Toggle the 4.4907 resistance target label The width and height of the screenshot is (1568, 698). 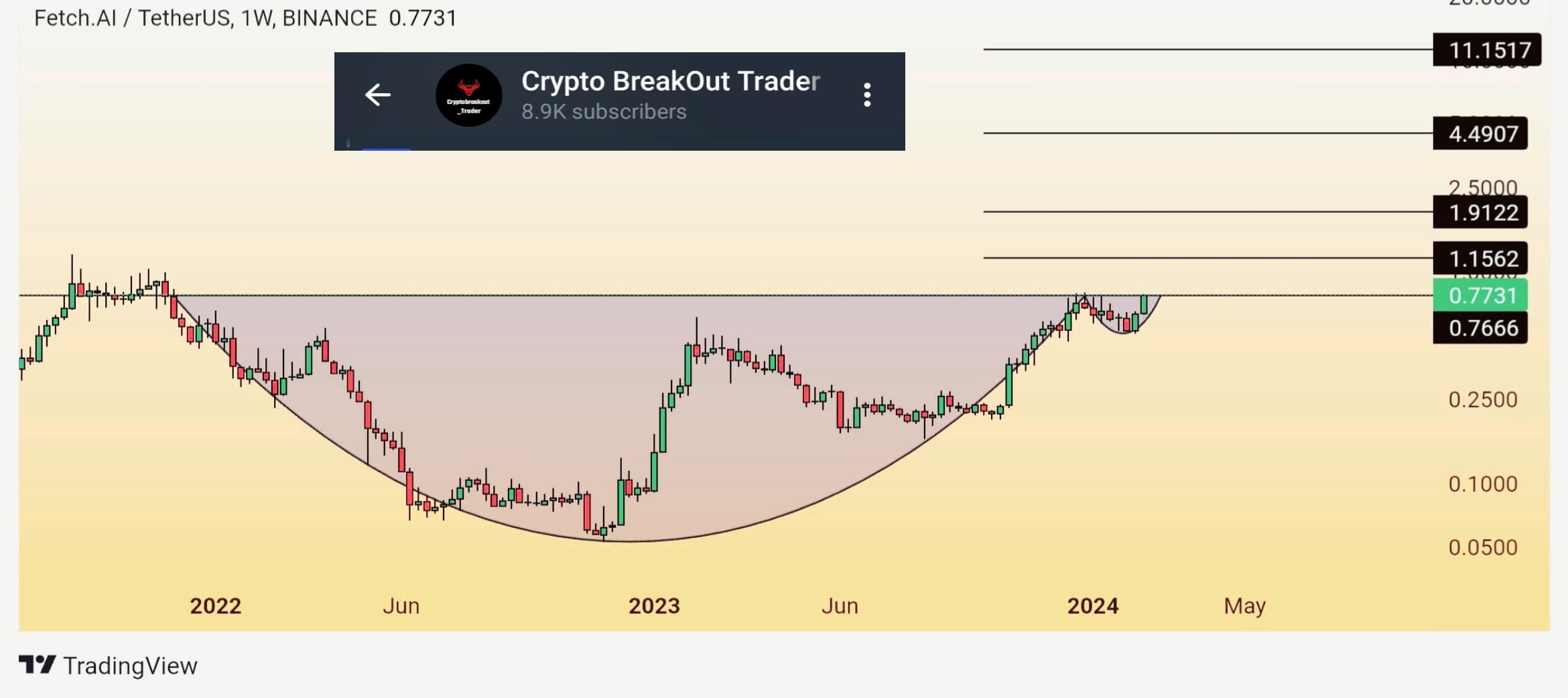pyautogui.click(x=1481, y=133)
